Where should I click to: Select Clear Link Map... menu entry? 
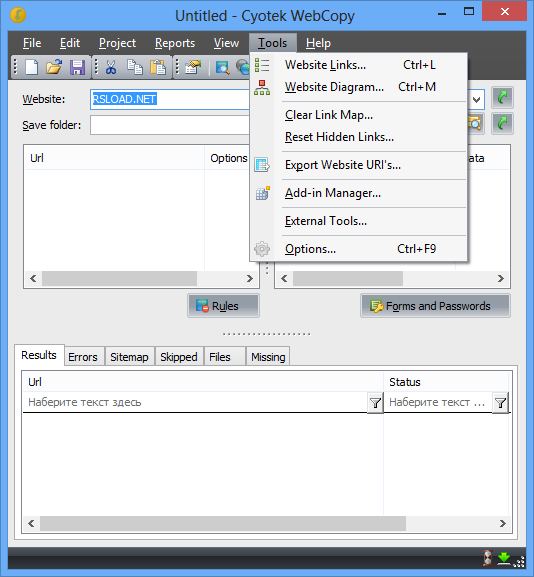tap(359, 115)
